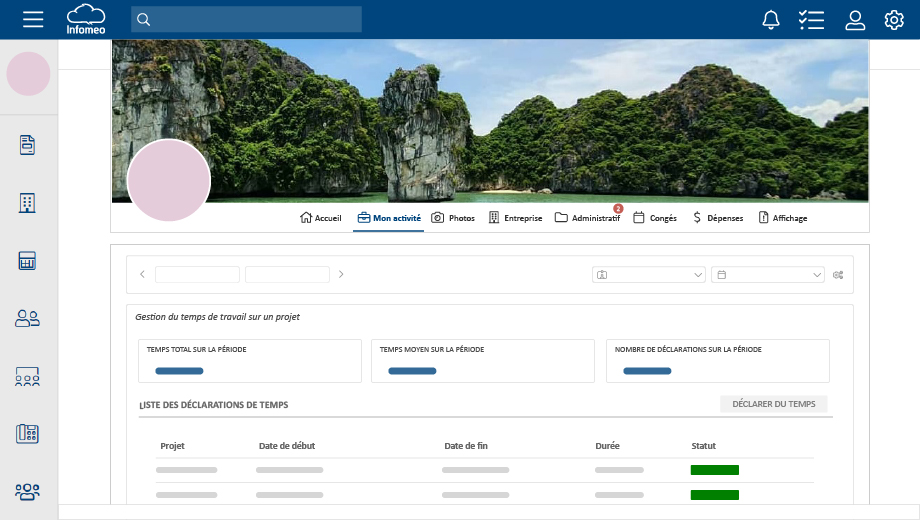This screenshot has width=920, height=520.
Task: Go to previous period with left chevron
Action: coord(142,275)
